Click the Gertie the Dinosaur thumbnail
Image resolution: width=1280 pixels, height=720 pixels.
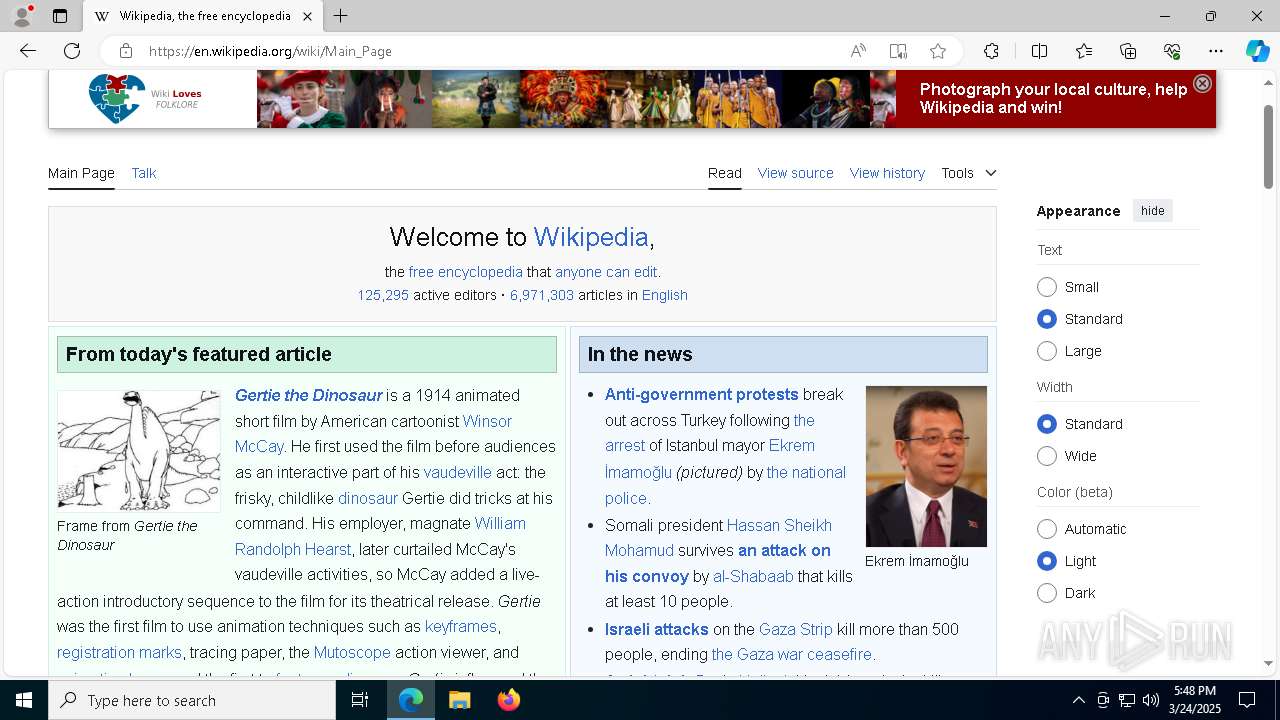point(139,451)
